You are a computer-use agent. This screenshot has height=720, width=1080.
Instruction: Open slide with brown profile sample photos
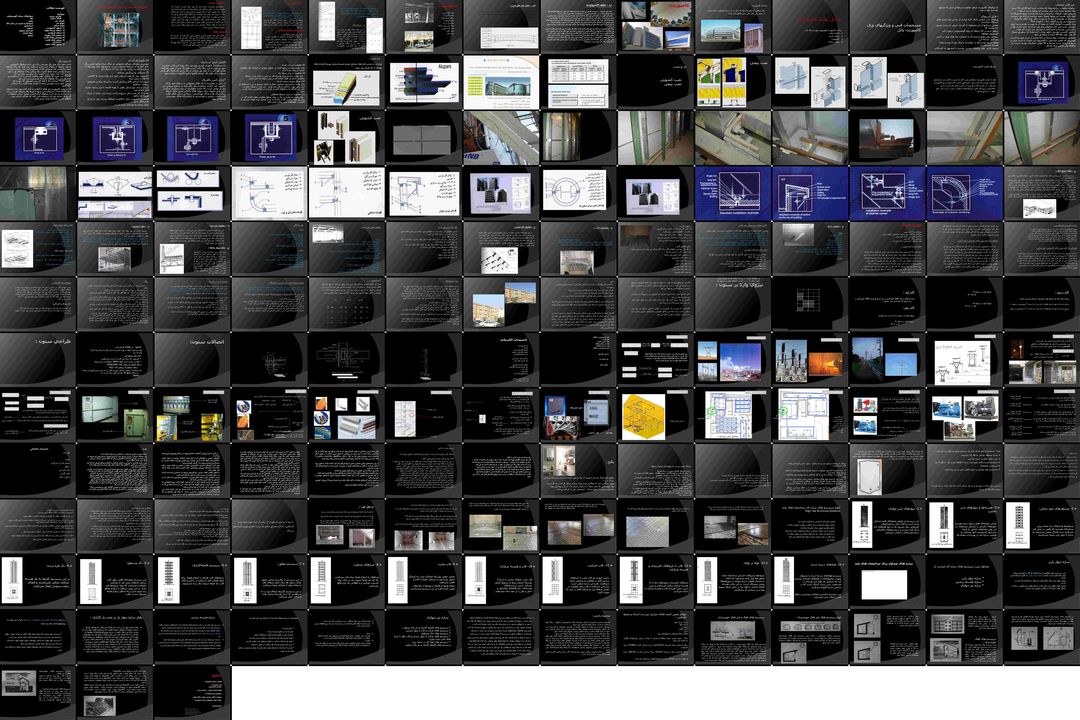point(346,138)
